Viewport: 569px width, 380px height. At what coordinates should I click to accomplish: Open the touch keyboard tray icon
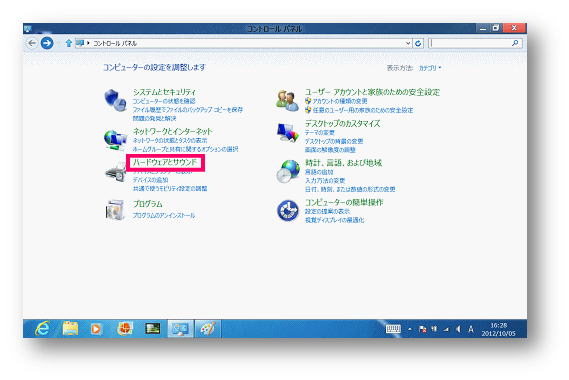coord(393,329)
